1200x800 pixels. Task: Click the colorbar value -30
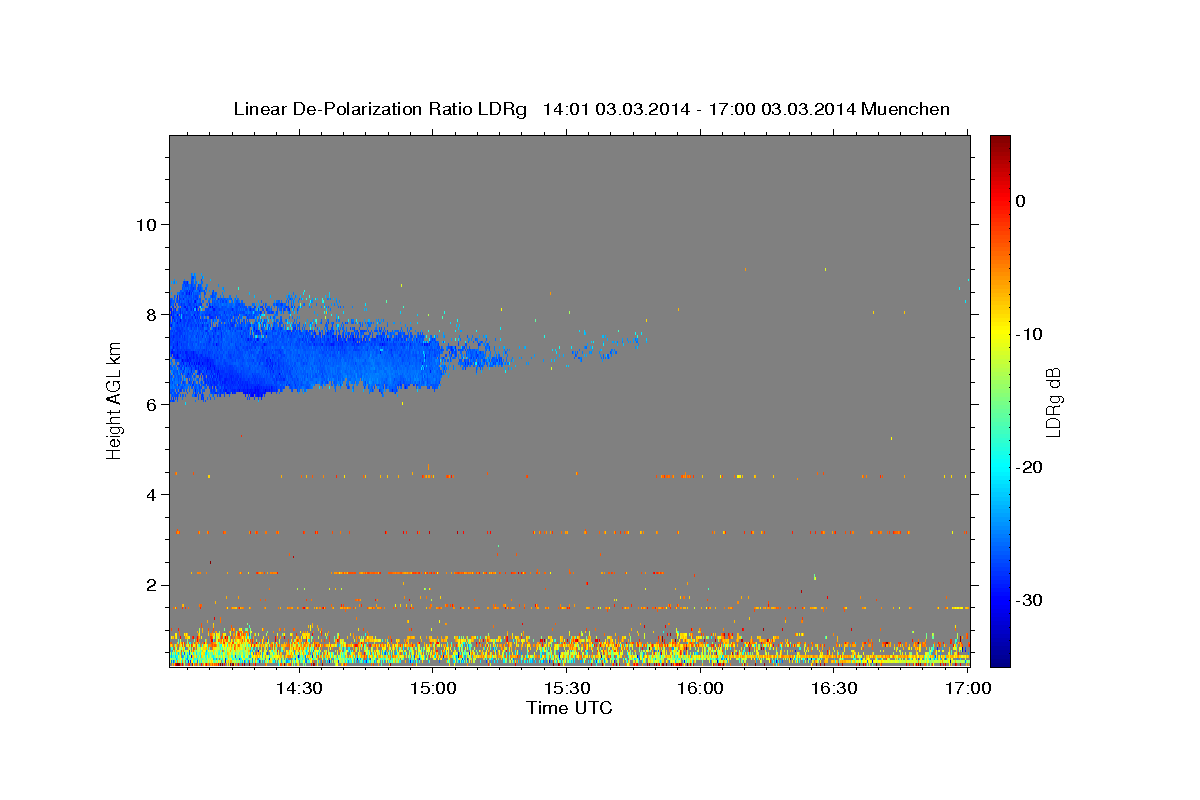[x=1029, y=600]
